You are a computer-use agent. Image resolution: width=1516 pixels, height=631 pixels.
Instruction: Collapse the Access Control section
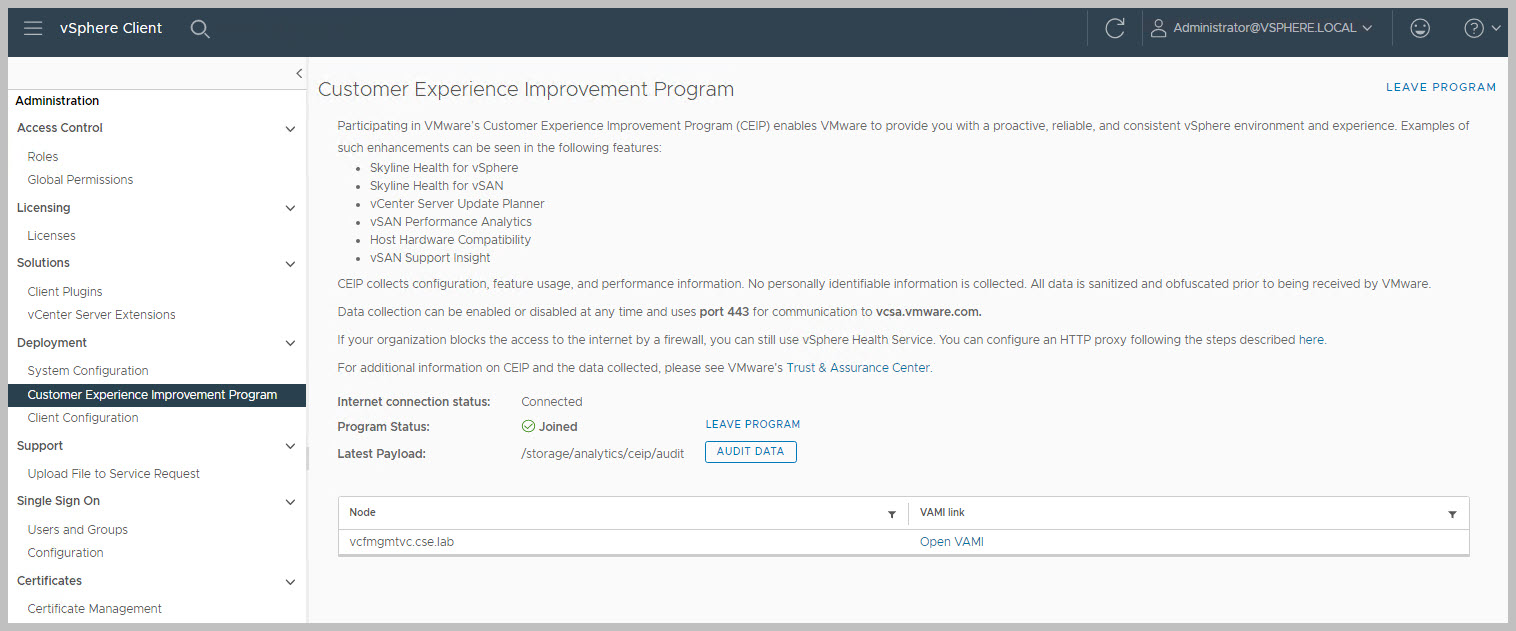point(290,129)
